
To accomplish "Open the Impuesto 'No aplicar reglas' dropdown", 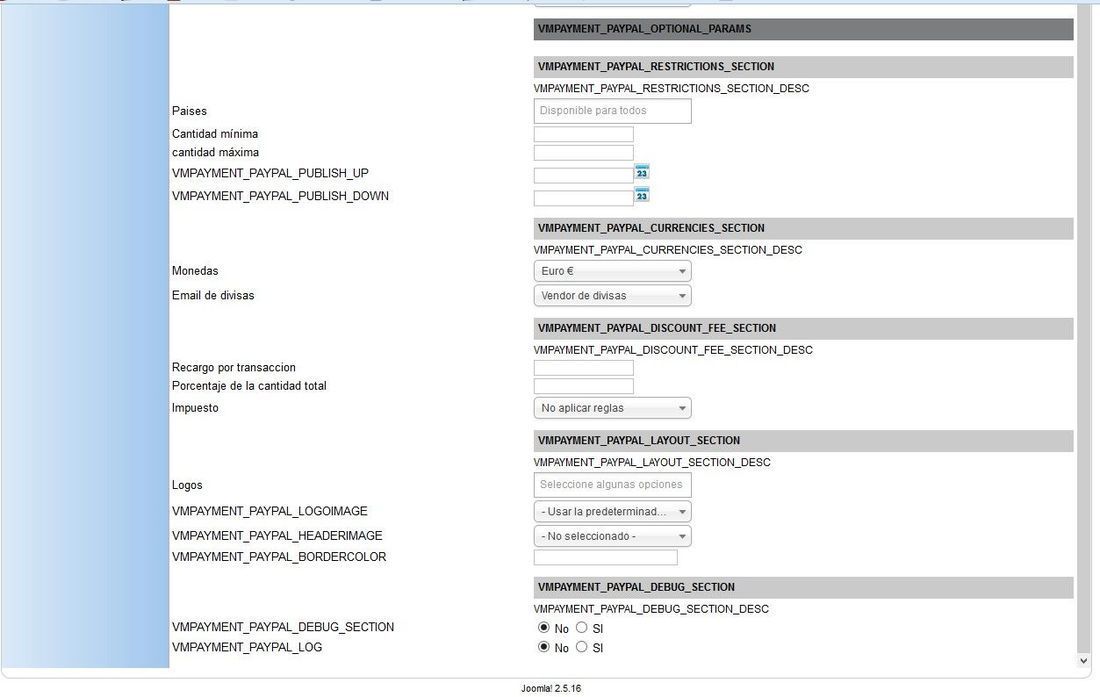I will coord(612,408).
